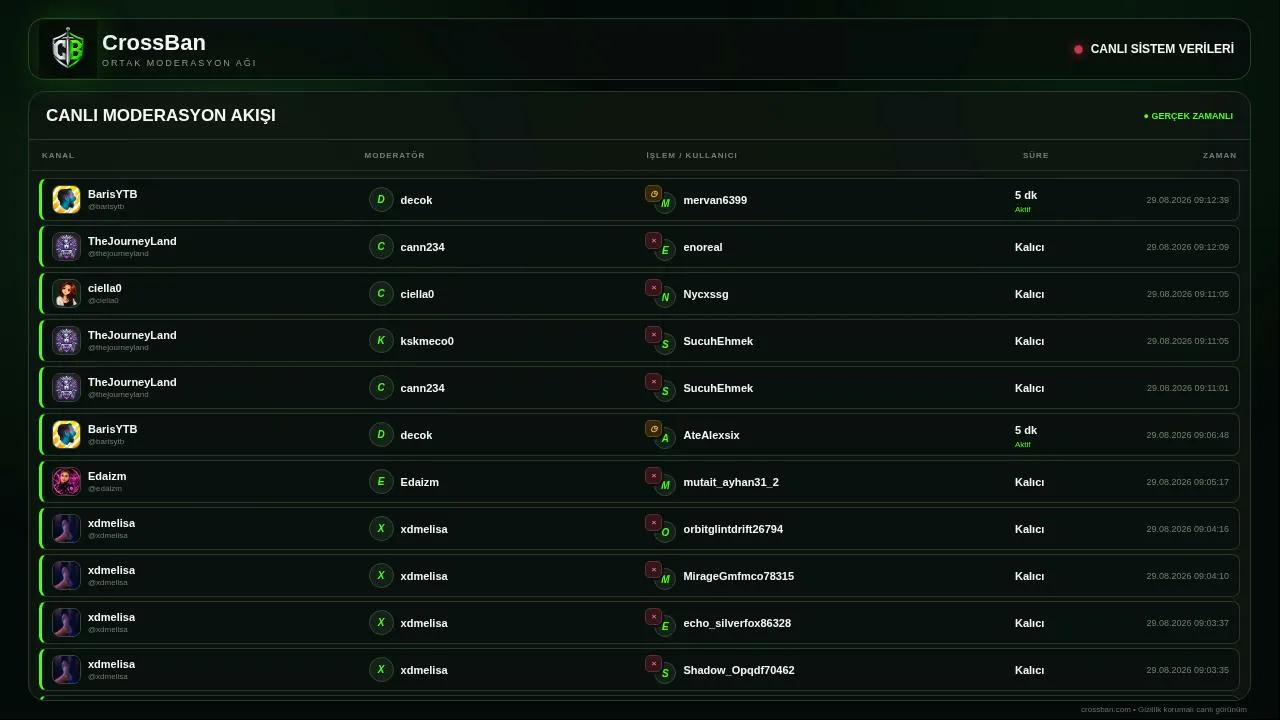Viewport: 1280px width, 720px height.
Task: Click the Edaizm channel avatar
Action: coord(66,481)
